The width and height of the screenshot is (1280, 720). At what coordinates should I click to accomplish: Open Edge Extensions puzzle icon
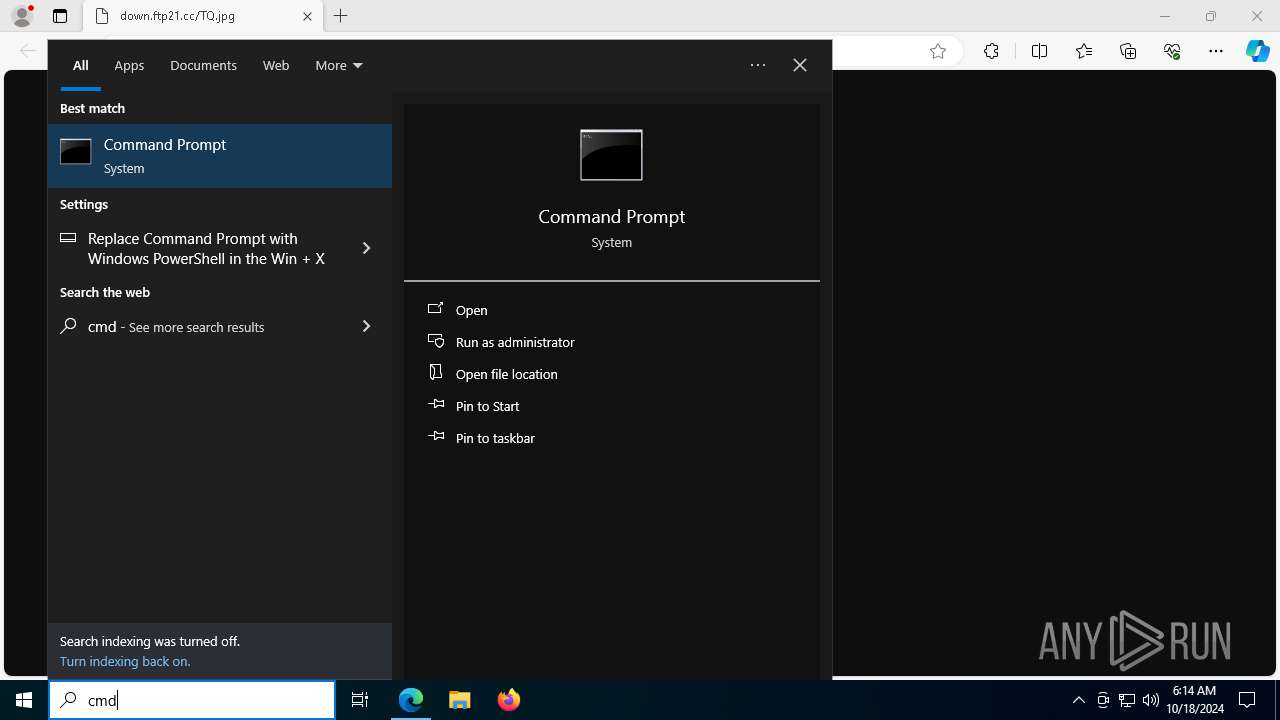991,52
